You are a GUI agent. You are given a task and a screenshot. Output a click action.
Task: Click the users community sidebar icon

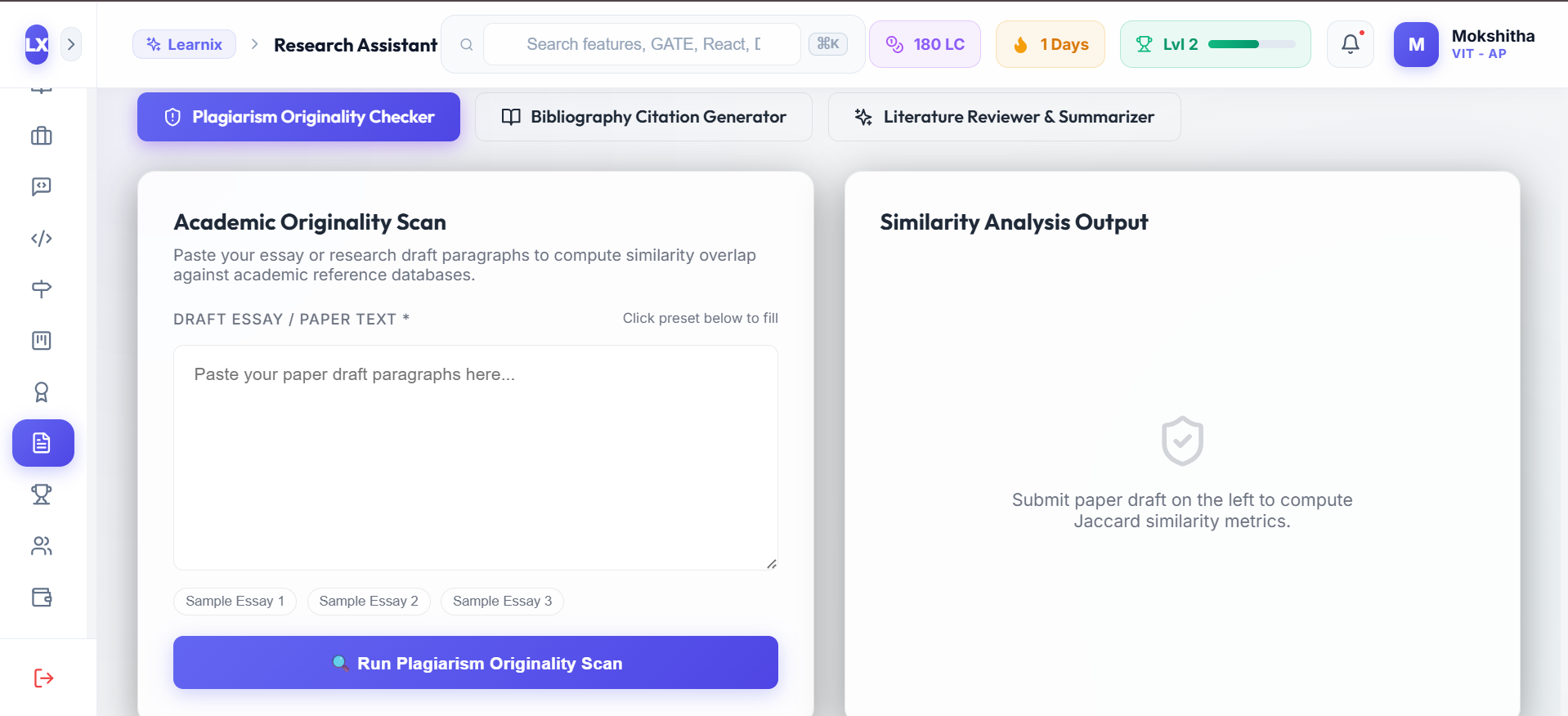click(42, 546)
